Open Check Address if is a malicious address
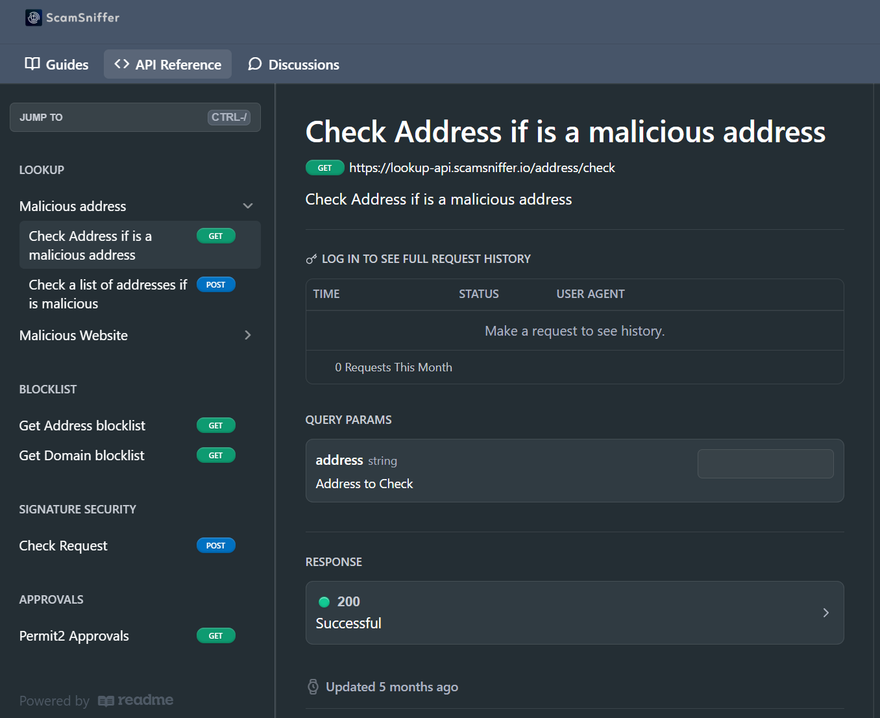Viewport: 880px width, 718px height. 140,245
